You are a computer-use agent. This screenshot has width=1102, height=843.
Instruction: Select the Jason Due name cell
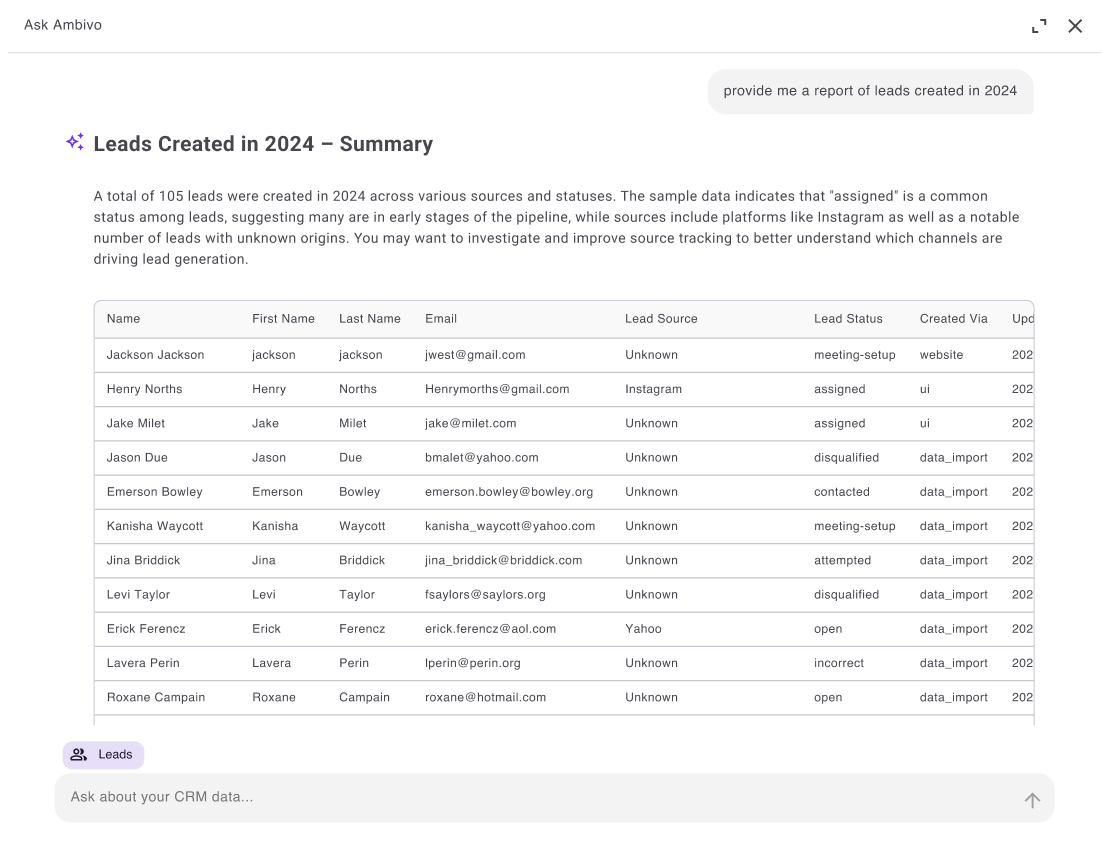[x=137, y=458]
